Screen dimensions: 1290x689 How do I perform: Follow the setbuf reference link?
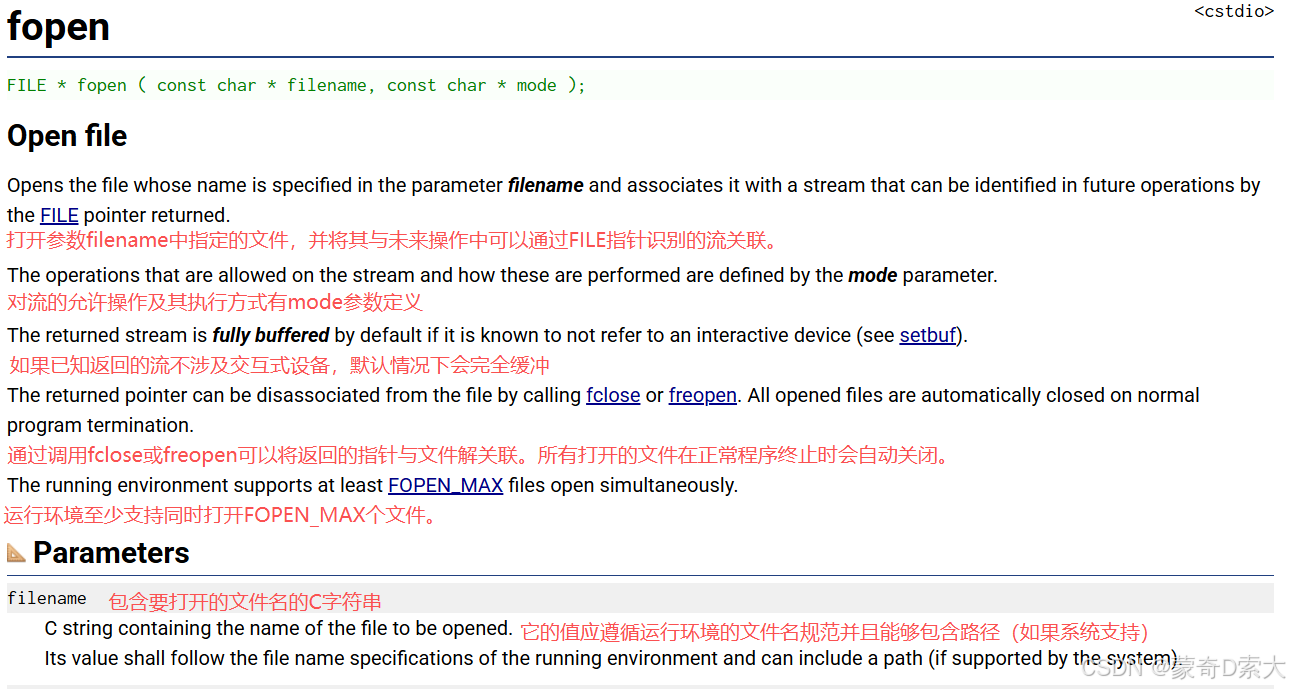pyautogui.click(x=928, y=335)
